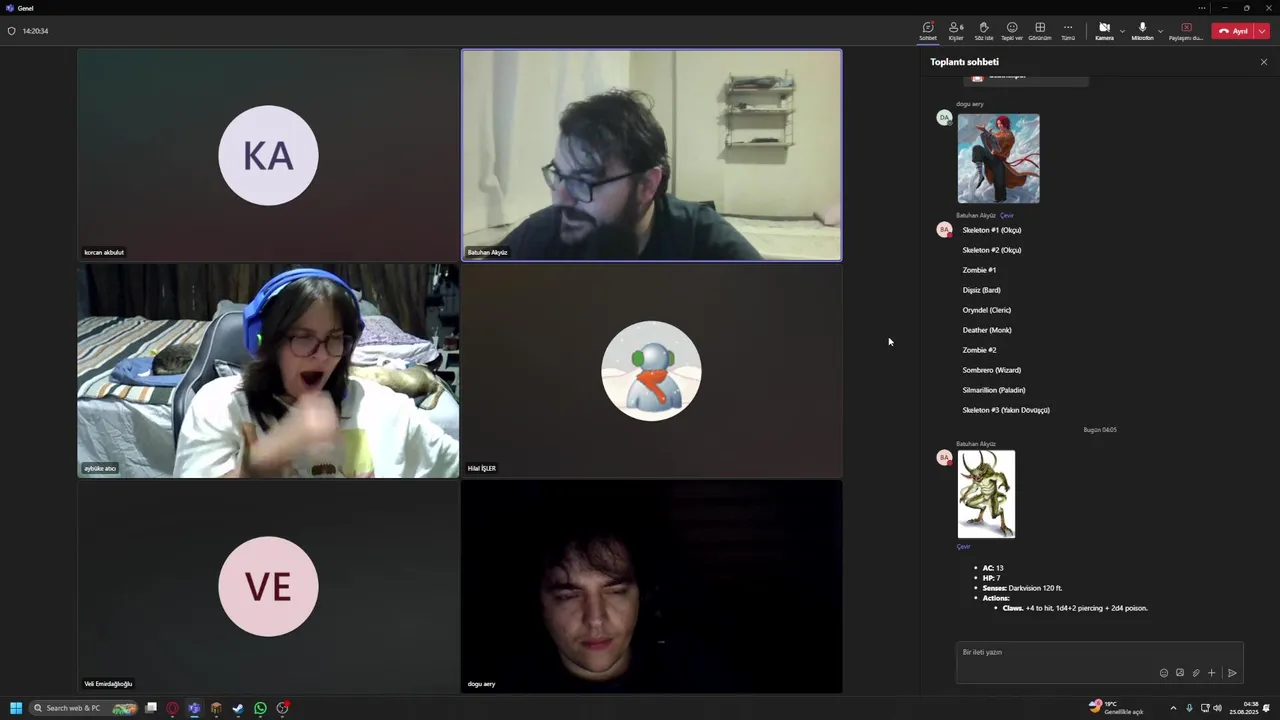1280x720 pixels.
Task: Open the Kişiler participants list
Action: point(956,31)
